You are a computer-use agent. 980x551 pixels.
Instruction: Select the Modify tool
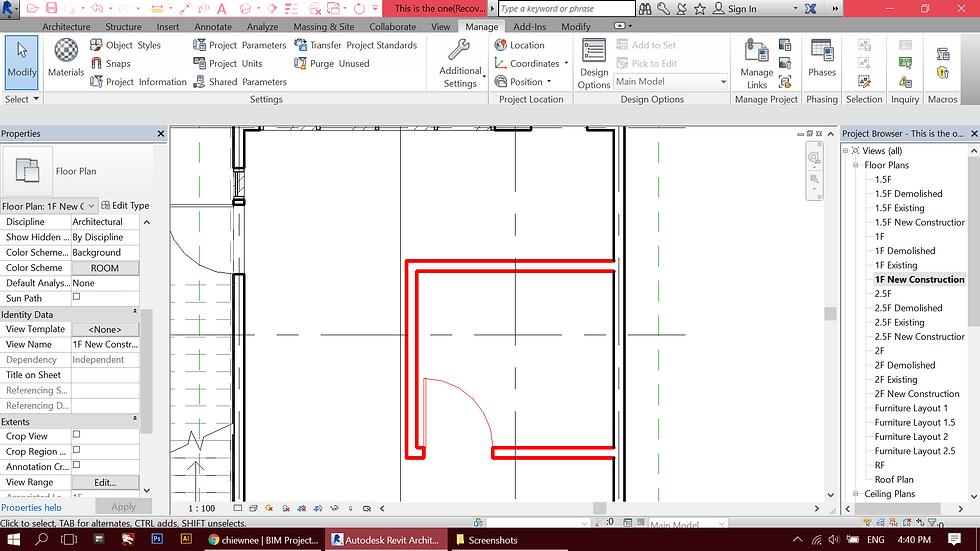[22, 62]
